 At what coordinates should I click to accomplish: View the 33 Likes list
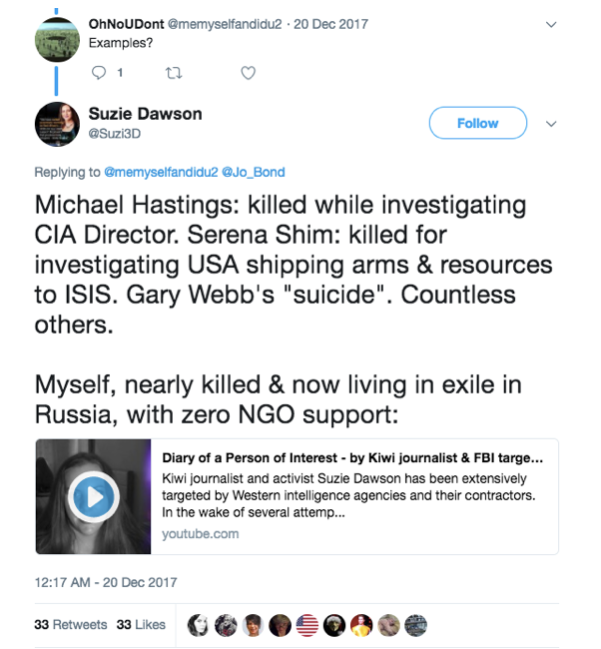tap(141, 625)
